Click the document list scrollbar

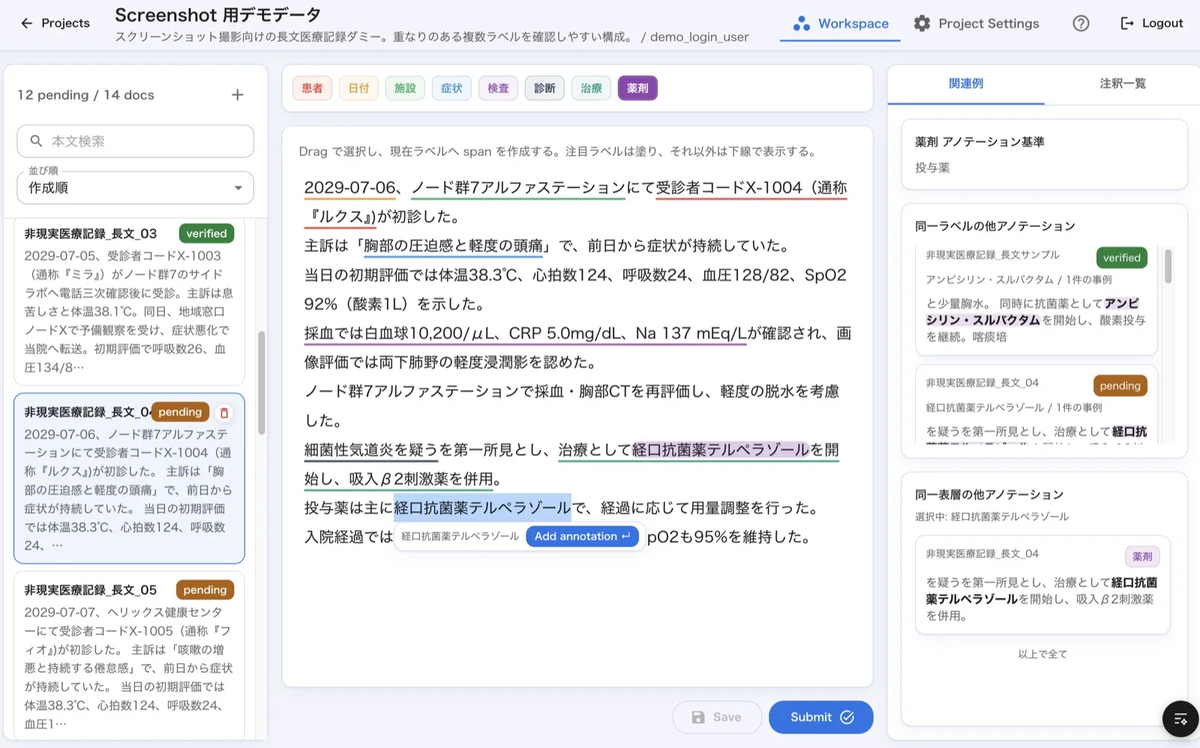(262, 382)
